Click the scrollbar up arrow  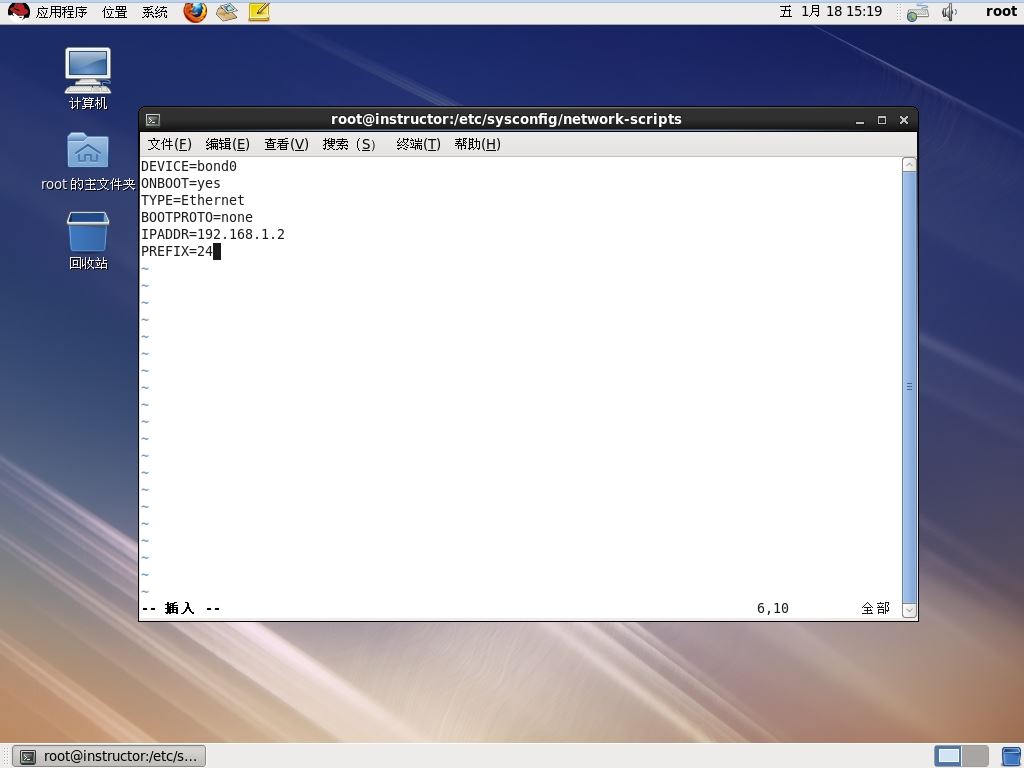(x=909, y=165)
